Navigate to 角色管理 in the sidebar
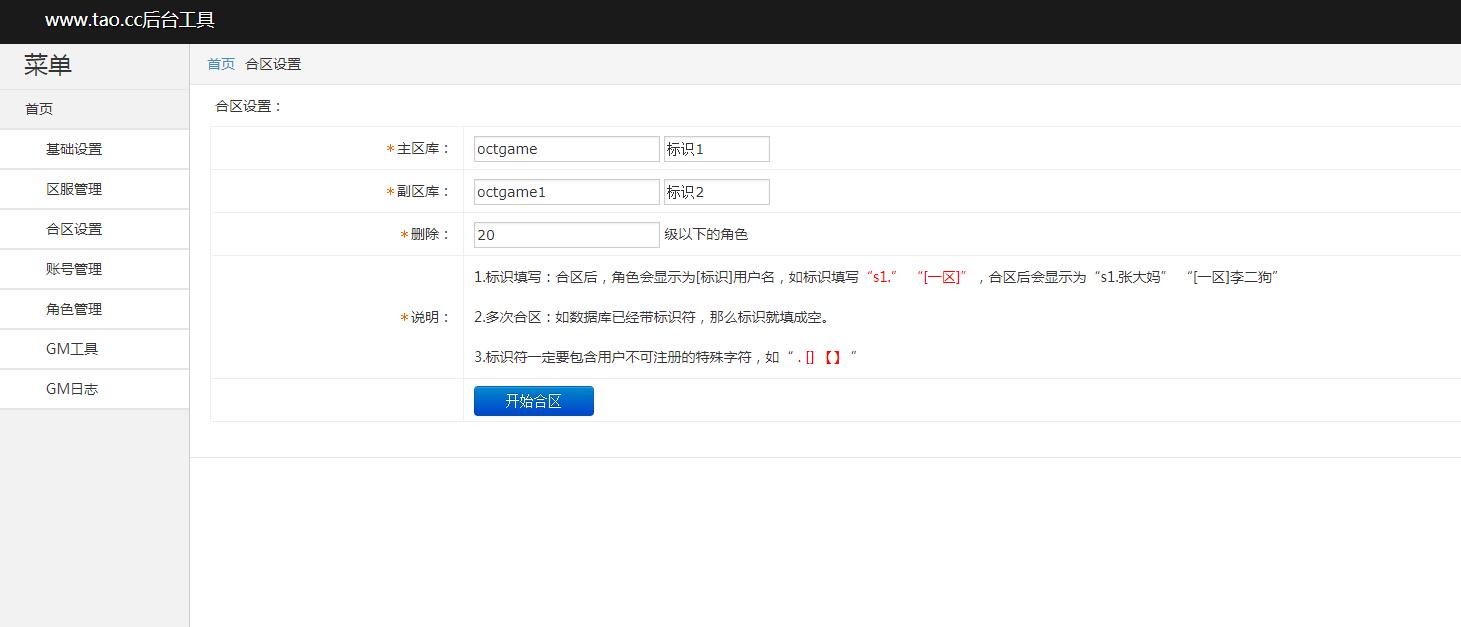This screenshot has width=1461, height=627. tap(74, 309)
